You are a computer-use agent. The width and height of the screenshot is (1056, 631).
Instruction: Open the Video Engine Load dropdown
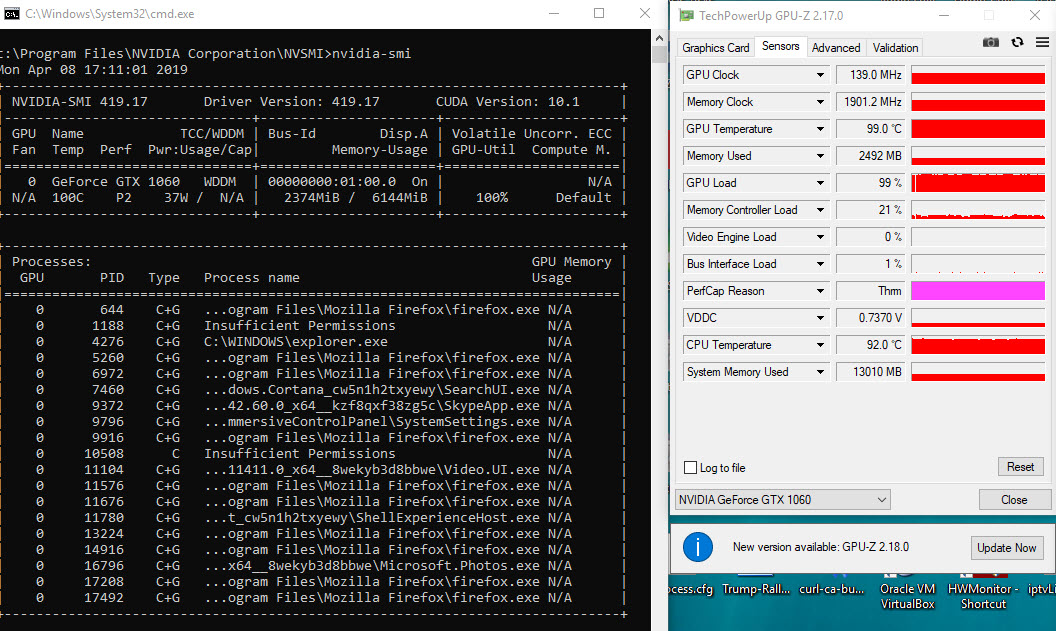click(x=820, y=236)
